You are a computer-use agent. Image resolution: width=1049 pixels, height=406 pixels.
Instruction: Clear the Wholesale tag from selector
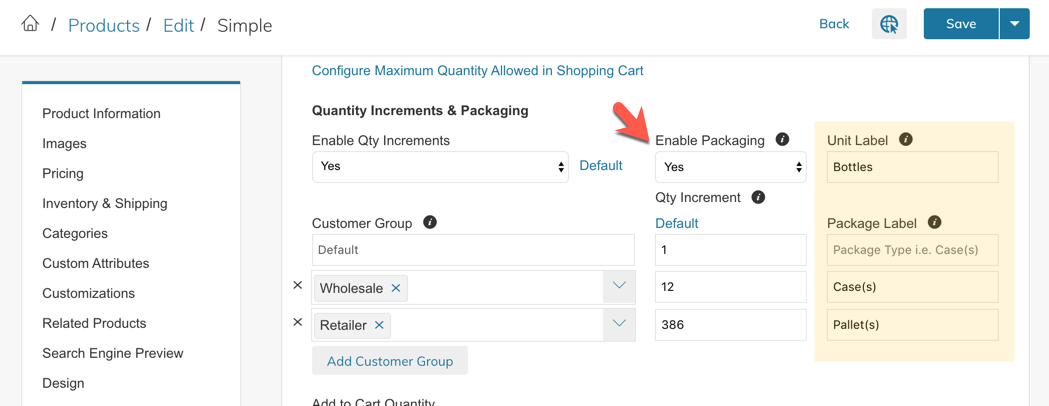[x=395, y=288]
